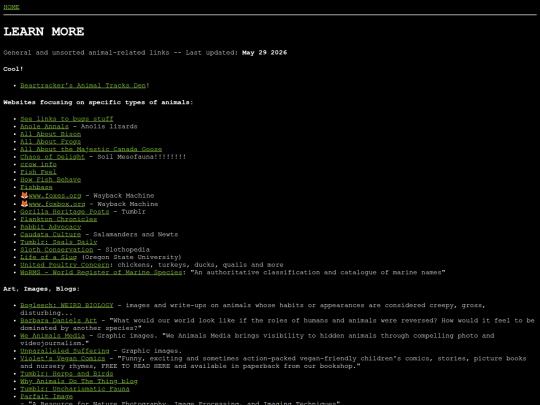Open Bogleech: WEIRD BIOLOGY link
This screenshot has width=540, height=405.
(66, 305)
